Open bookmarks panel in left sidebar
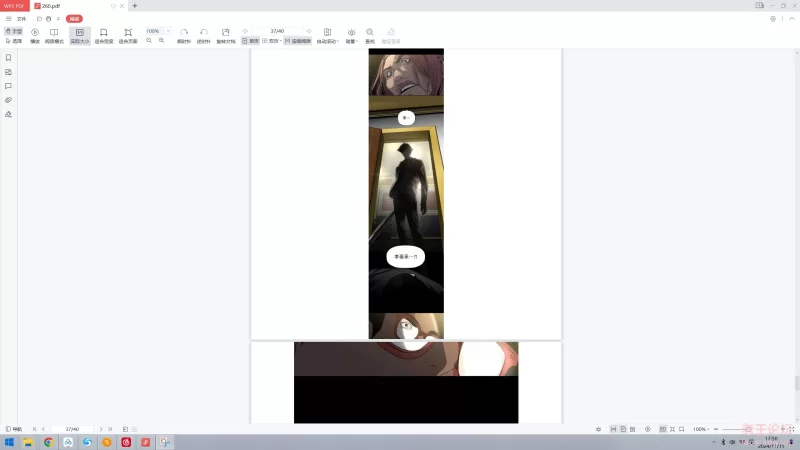Viewport: 800px width, 450px height. coord(8,58)
